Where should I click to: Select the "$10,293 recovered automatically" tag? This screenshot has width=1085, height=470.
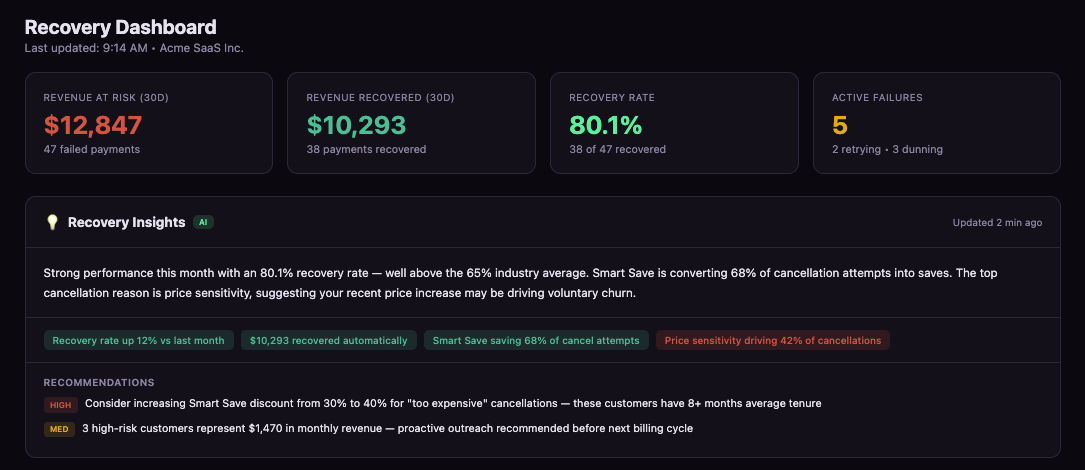click(329, 341)
